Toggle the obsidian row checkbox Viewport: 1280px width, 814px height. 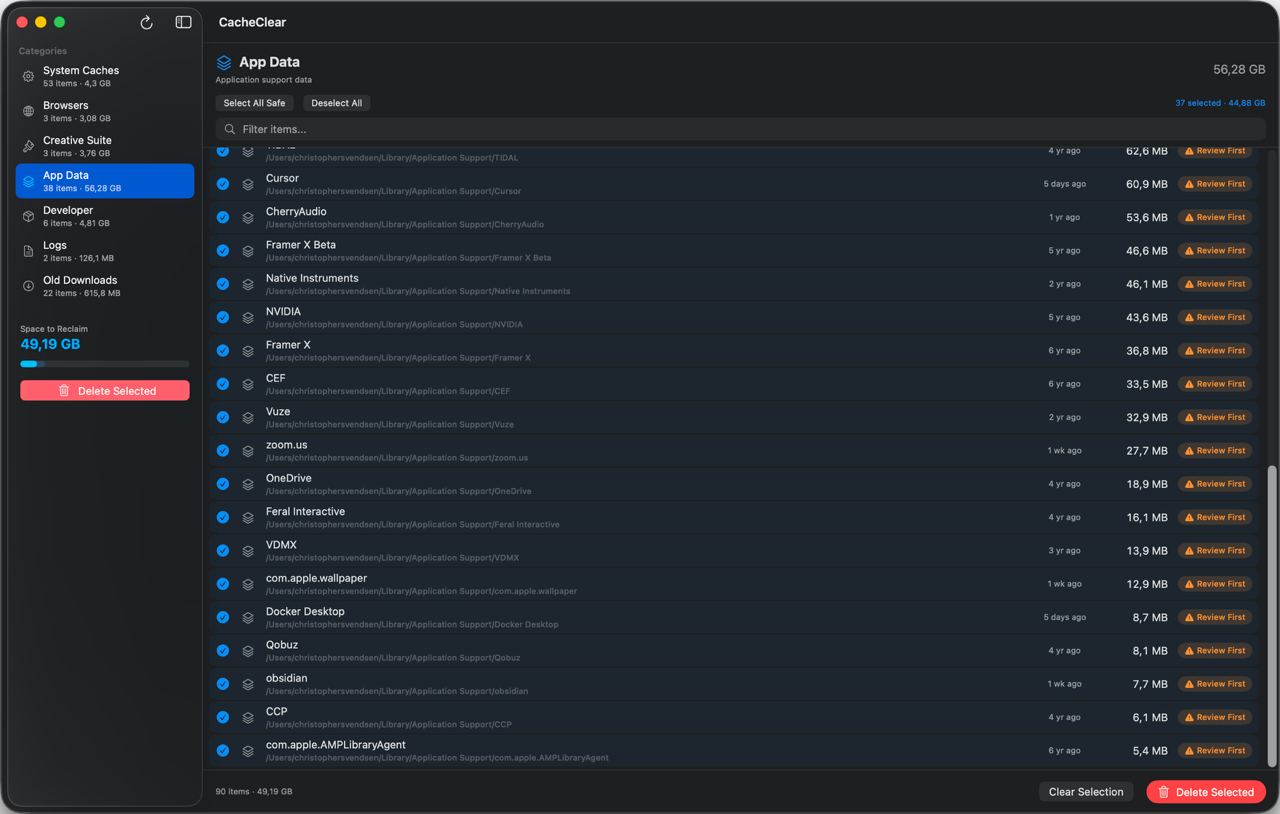click(223, 684)
